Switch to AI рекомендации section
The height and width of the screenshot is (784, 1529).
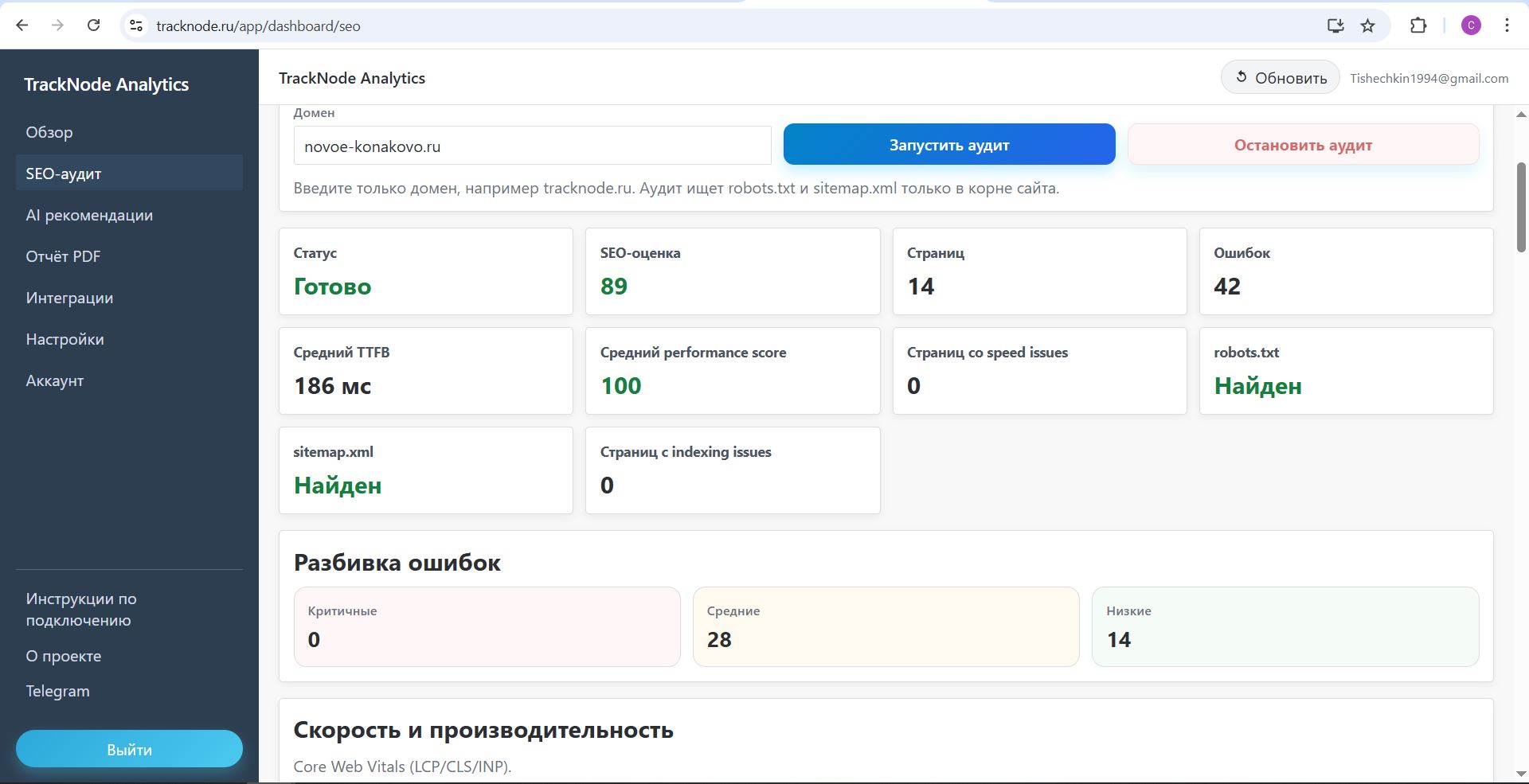90,214
